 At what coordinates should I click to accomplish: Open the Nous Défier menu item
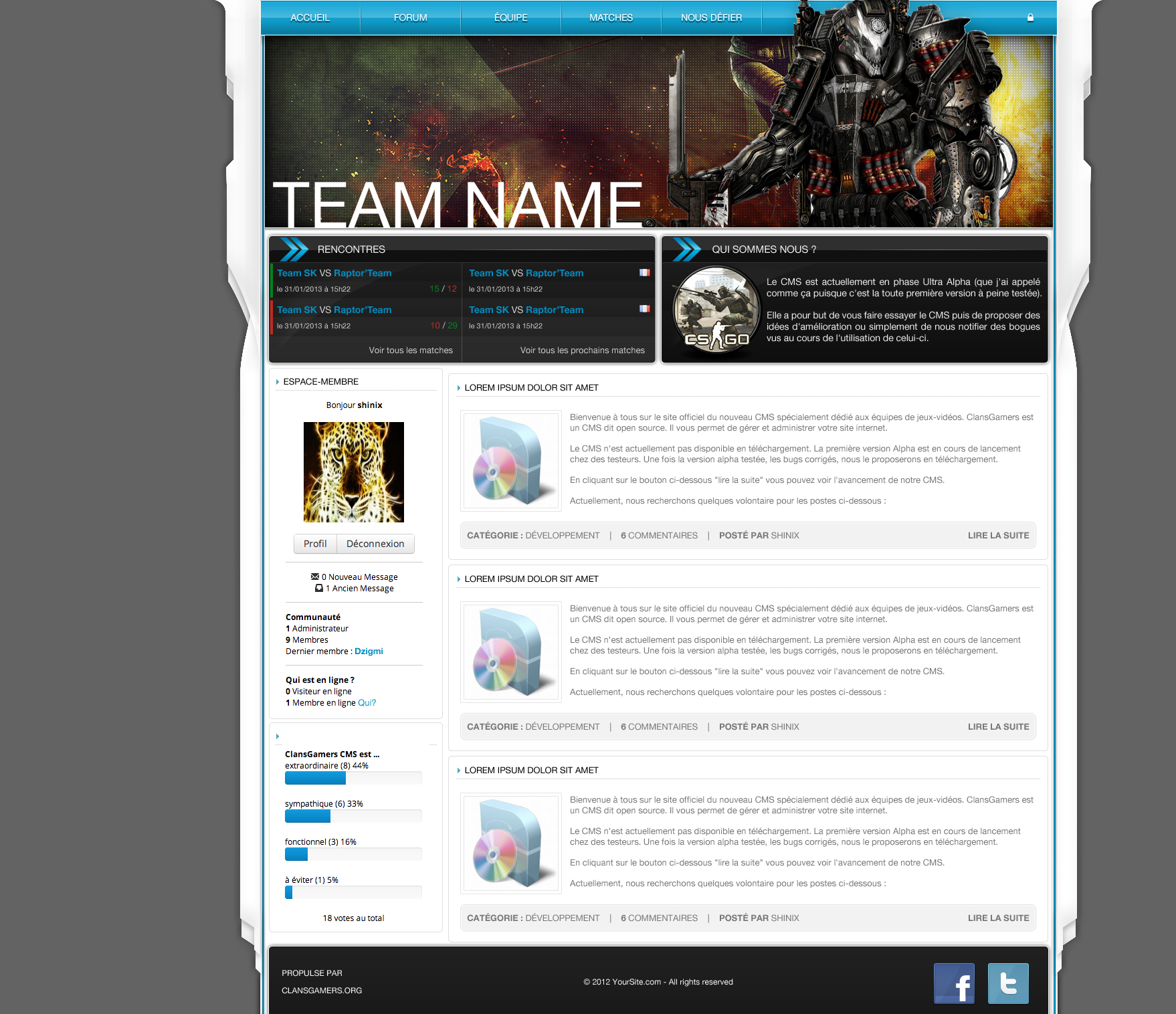(x=712, y=17)
